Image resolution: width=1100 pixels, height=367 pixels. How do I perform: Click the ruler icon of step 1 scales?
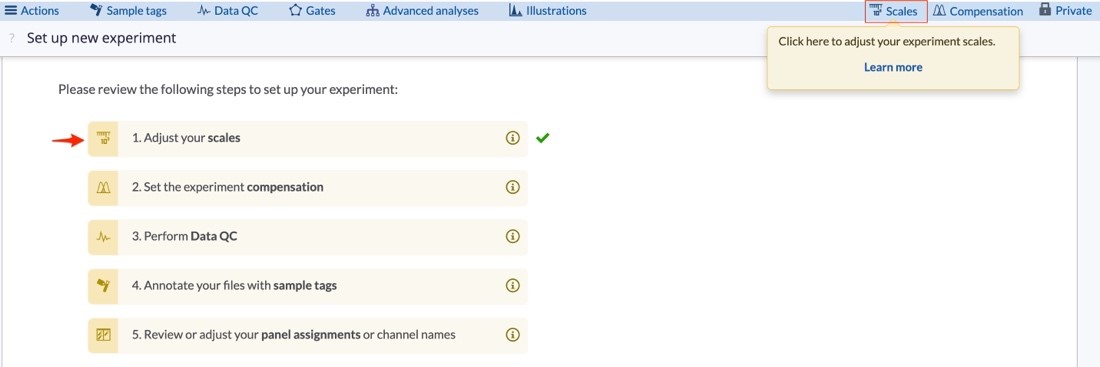[x=103, y=138]
